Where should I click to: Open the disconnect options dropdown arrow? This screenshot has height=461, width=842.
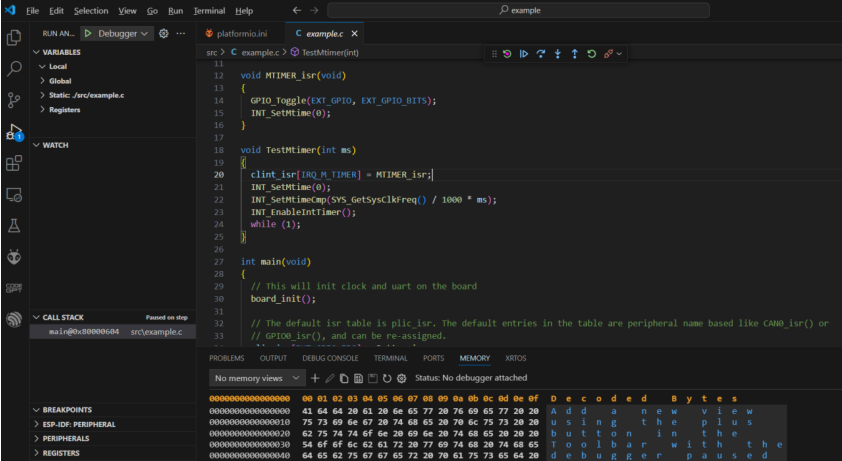coord(619,54)
